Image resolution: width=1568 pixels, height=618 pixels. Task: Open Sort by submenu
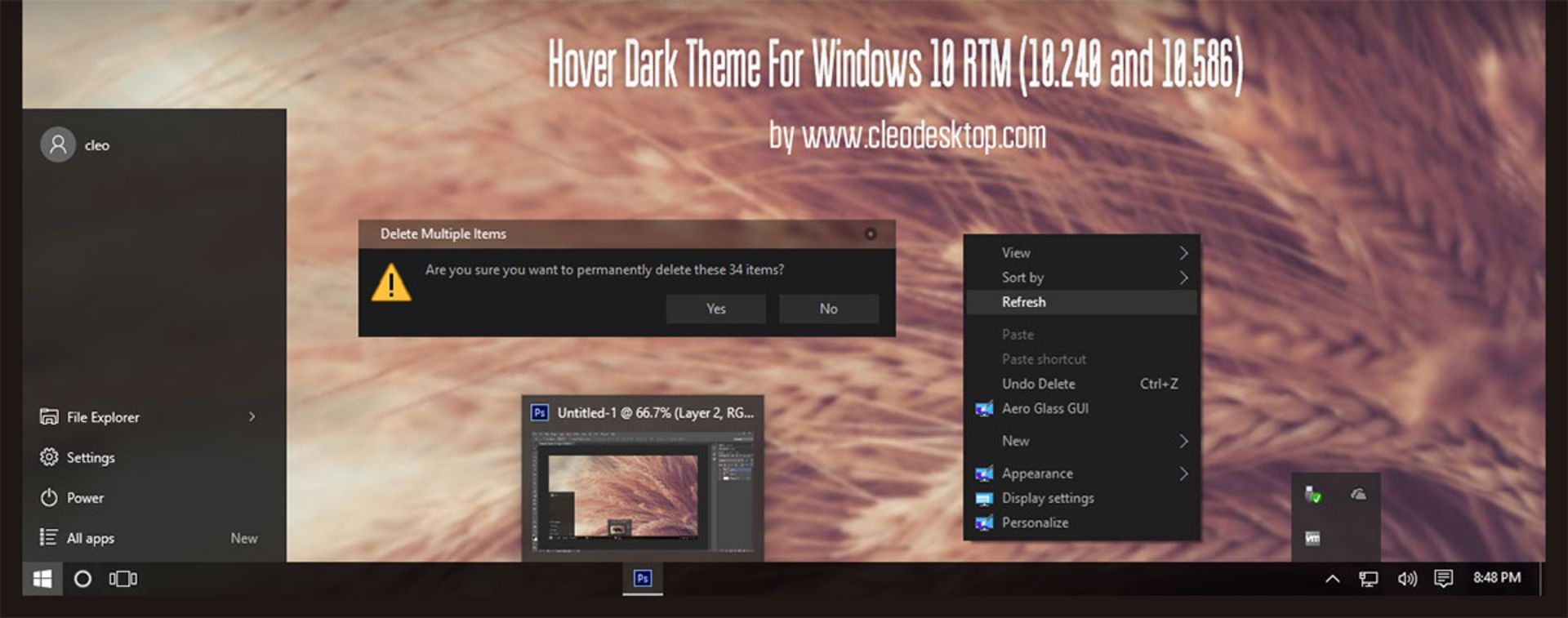coord(1081,278)
